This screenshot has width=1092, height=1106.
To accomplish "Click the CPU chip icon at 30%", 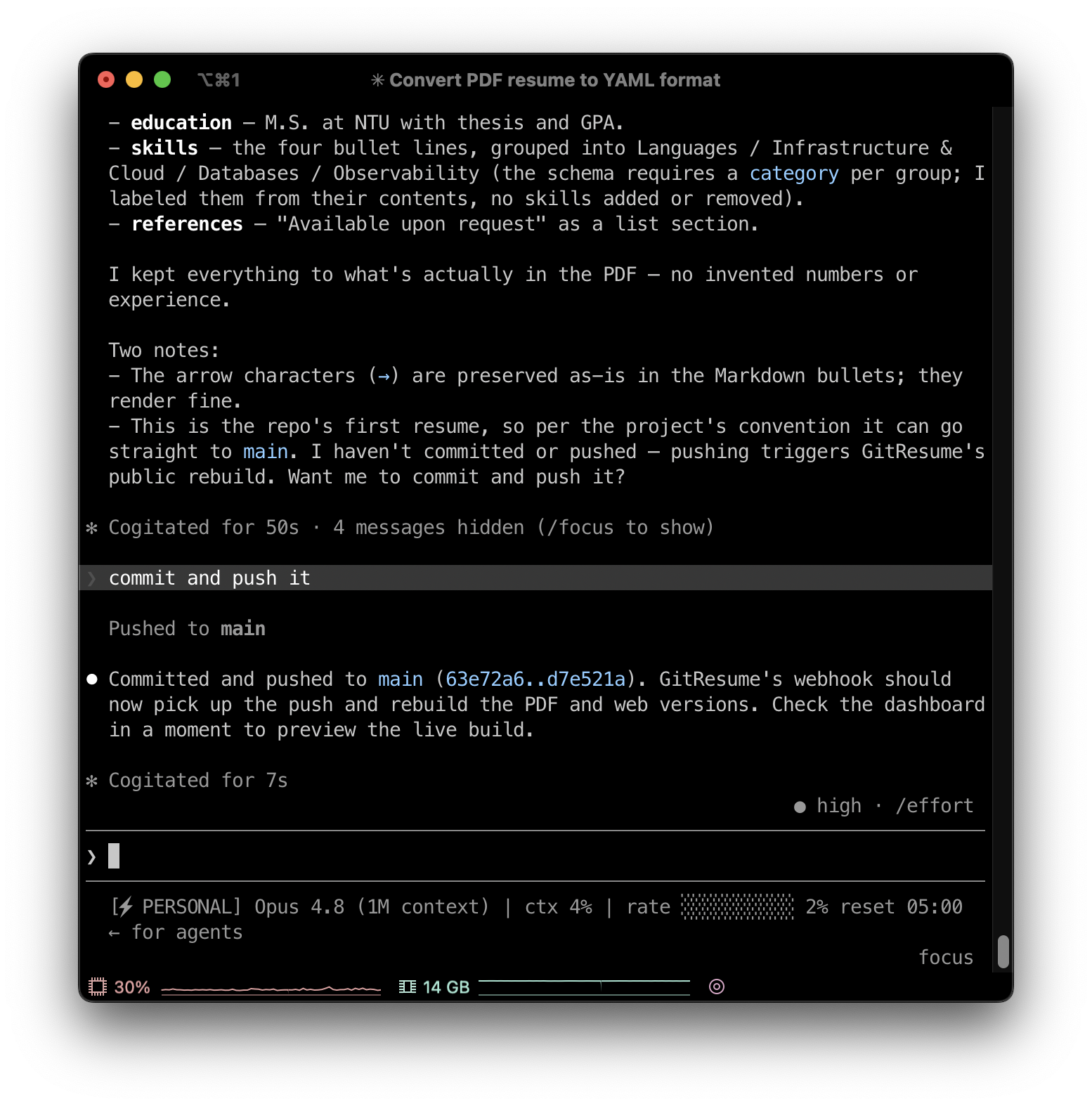I will point(98,987).
